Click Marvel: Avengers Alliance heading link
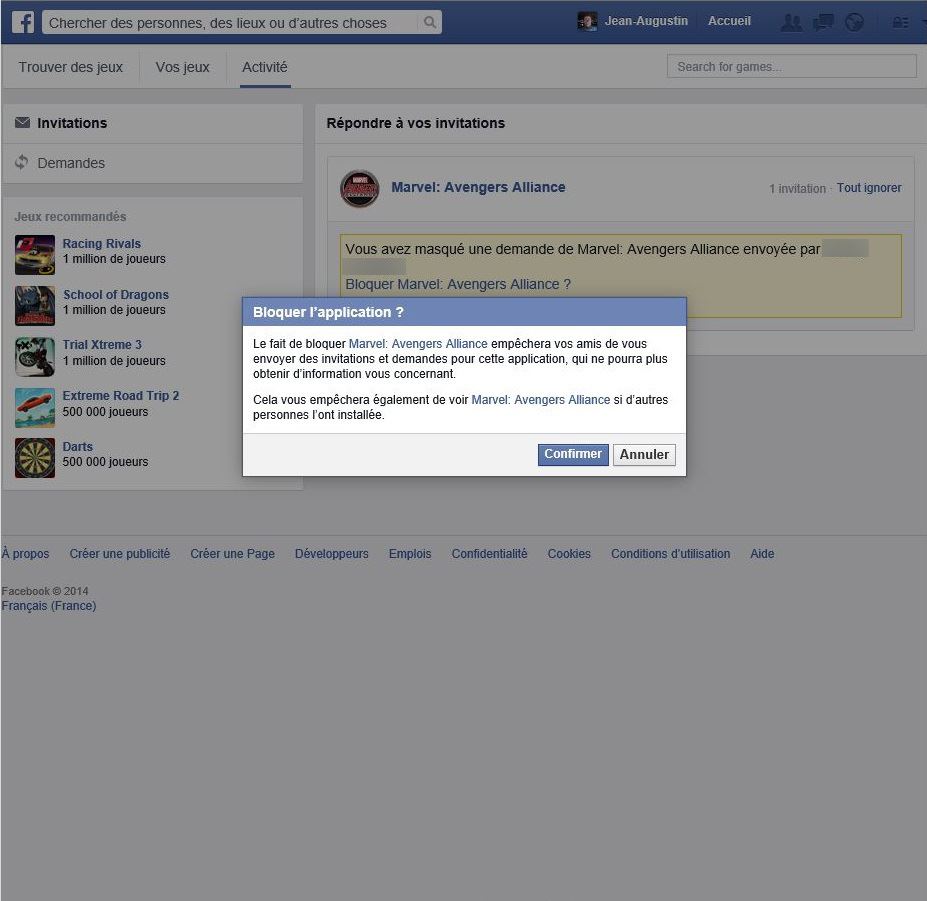The image size is (927, 901). [x=478, y=187]
